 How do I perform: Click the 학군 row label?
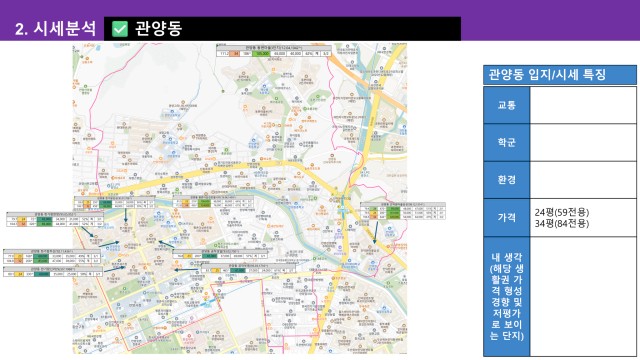point(507,142)
